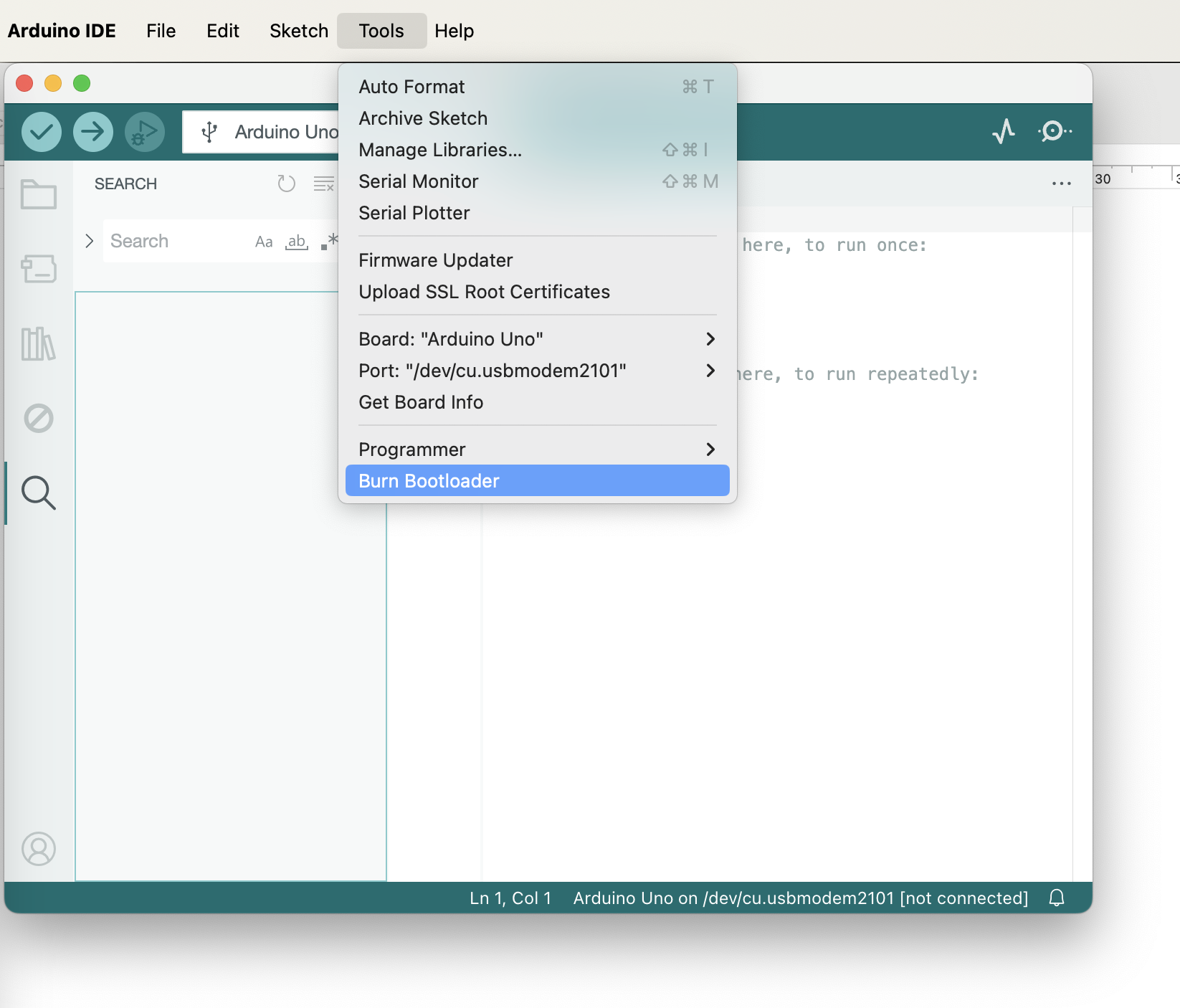Open the Serial Plotter waveform icon
1180x1008 pixels.
click(1004, 131)
